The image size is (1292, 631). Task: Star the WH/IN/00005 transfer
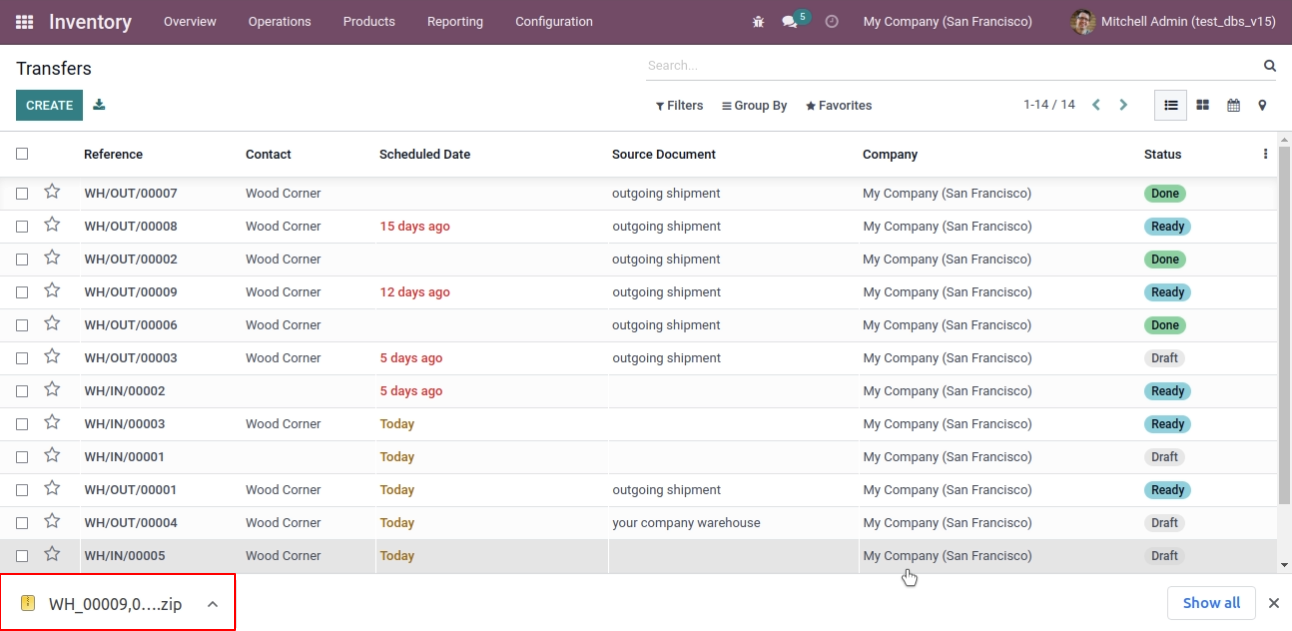52,555
